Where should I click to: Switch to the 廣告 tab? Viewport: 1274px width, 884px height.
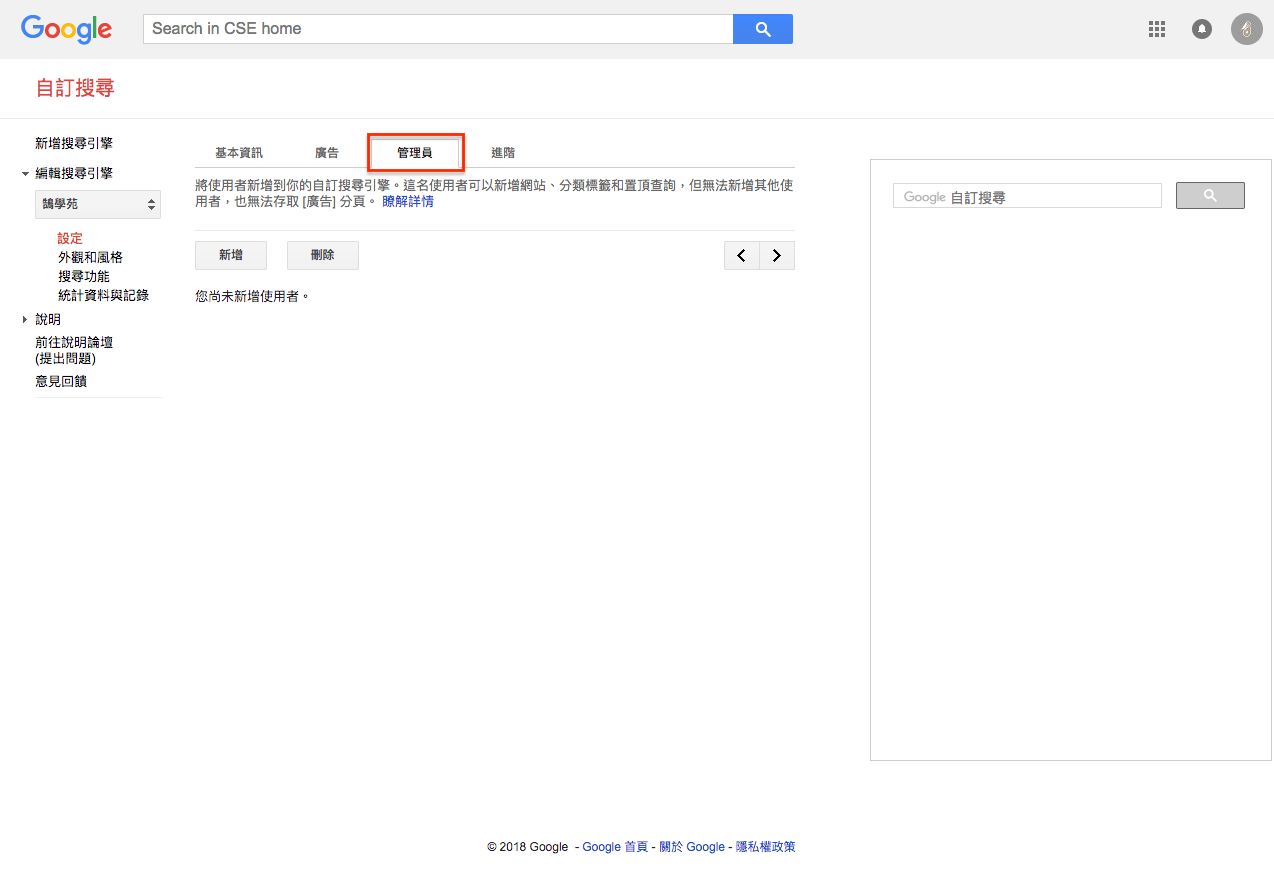click(327, 153)
